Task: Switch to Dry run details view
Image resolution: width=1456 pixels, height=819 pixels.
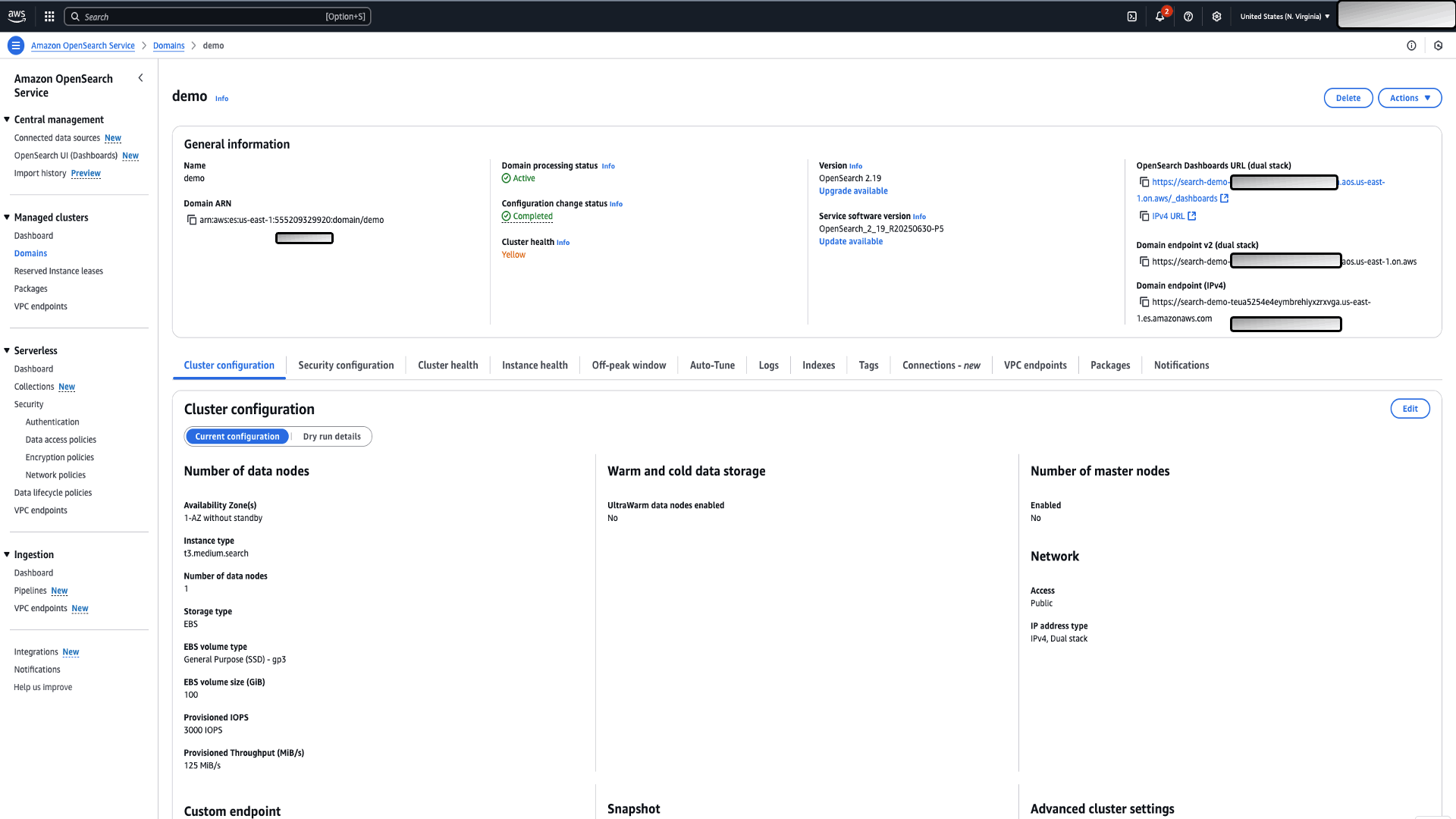Action: pos(331,437)
